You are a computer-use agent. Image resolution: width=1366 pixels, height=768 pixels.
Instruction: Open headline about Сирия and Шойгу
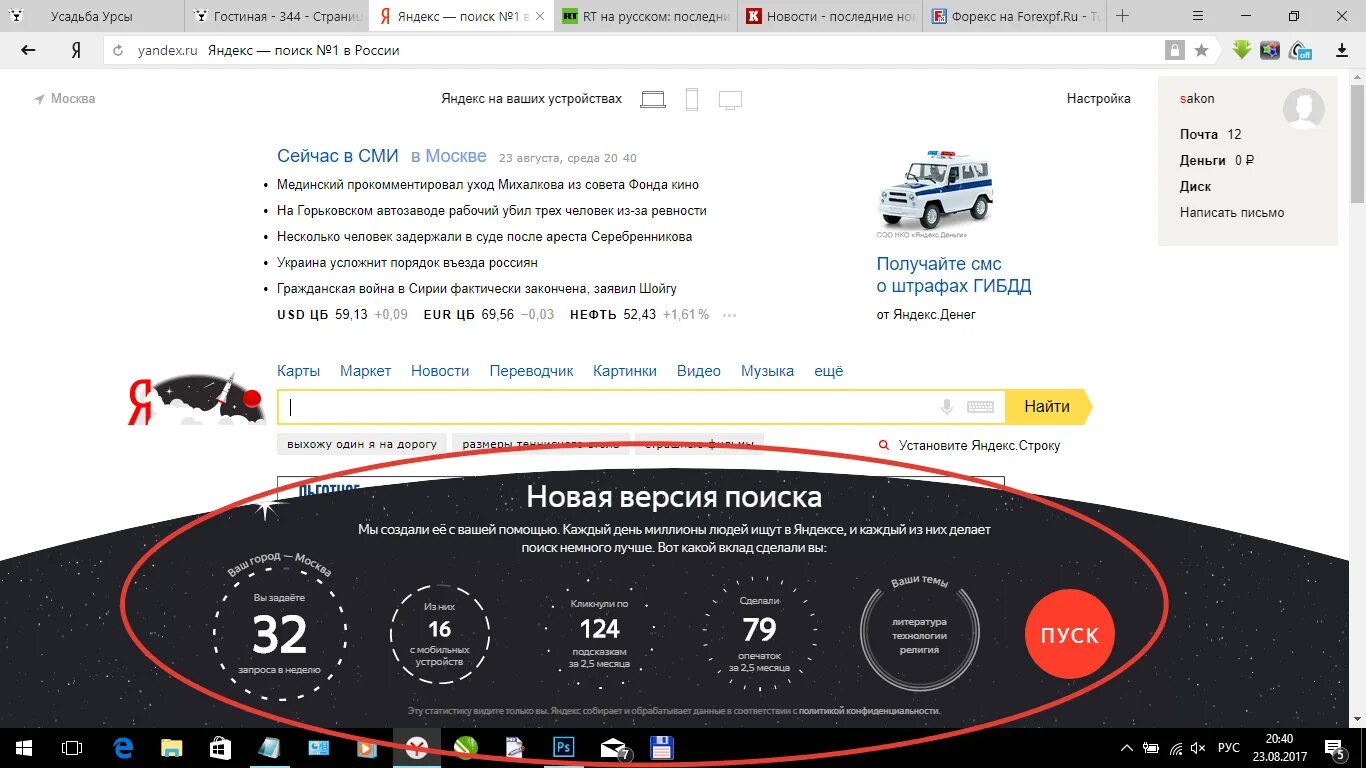click(x=477, y=289)
